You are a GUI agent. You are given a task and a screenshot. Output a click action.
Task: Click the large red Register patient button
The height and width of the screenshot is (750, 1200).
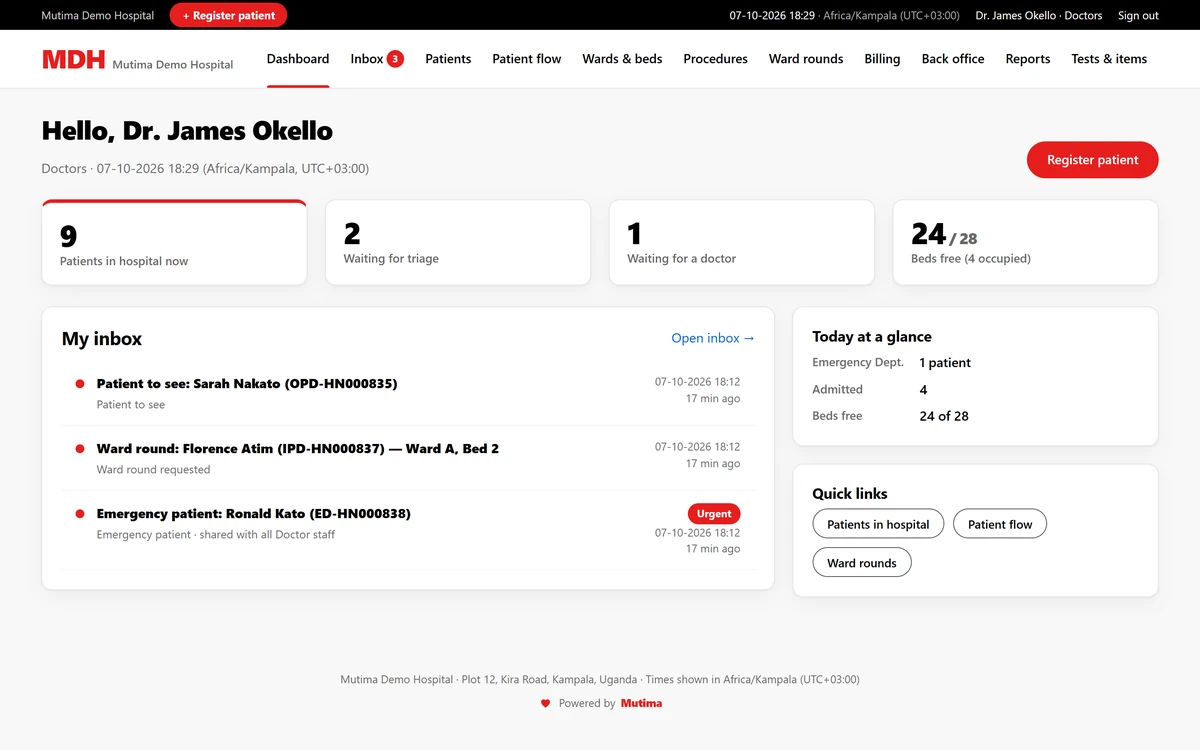tap(1092, 160)
